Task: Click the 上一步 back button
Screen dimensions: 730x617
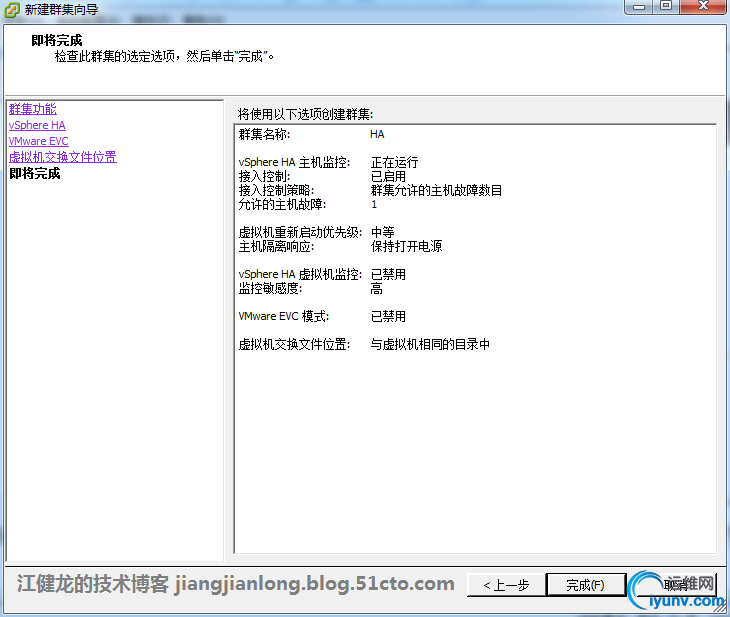Action: click(x=506, y=585)
